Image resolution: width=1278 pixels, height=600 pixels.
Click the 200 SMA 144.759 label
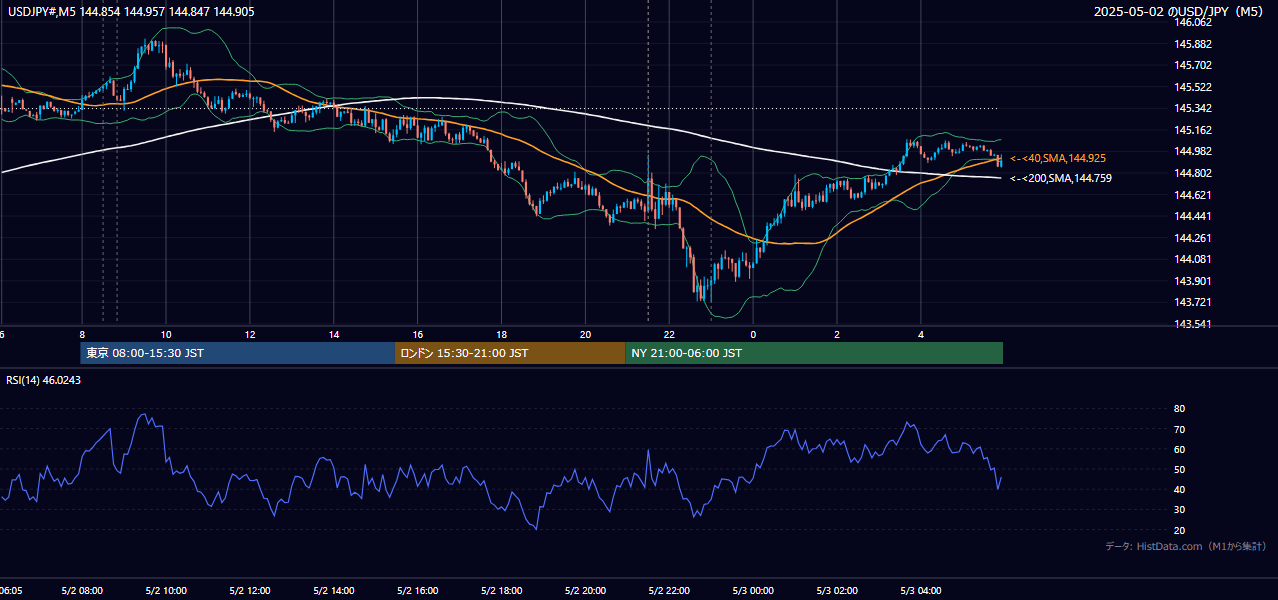tap(1061, 178)
